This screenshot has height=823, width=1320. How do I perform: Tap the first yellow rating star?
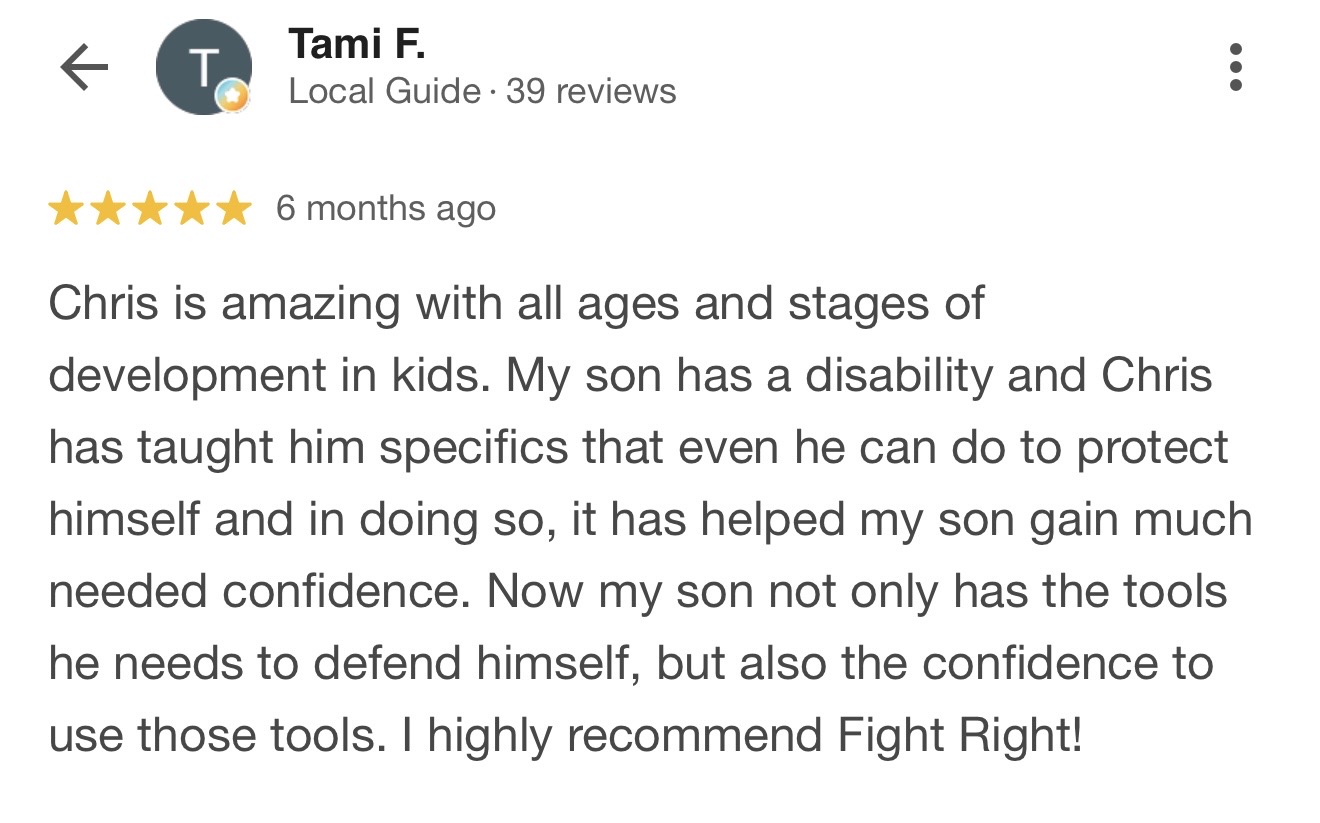[x=66, y=209]
